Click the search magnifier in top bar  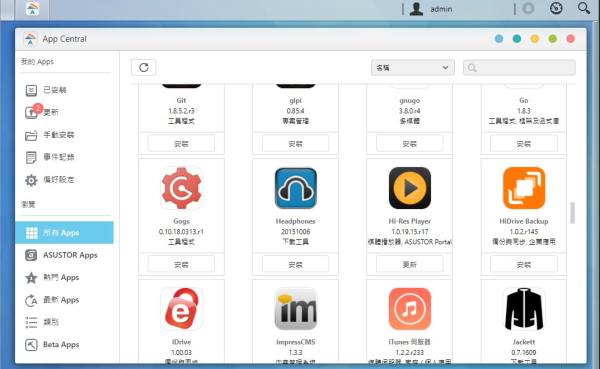[583, 8]
